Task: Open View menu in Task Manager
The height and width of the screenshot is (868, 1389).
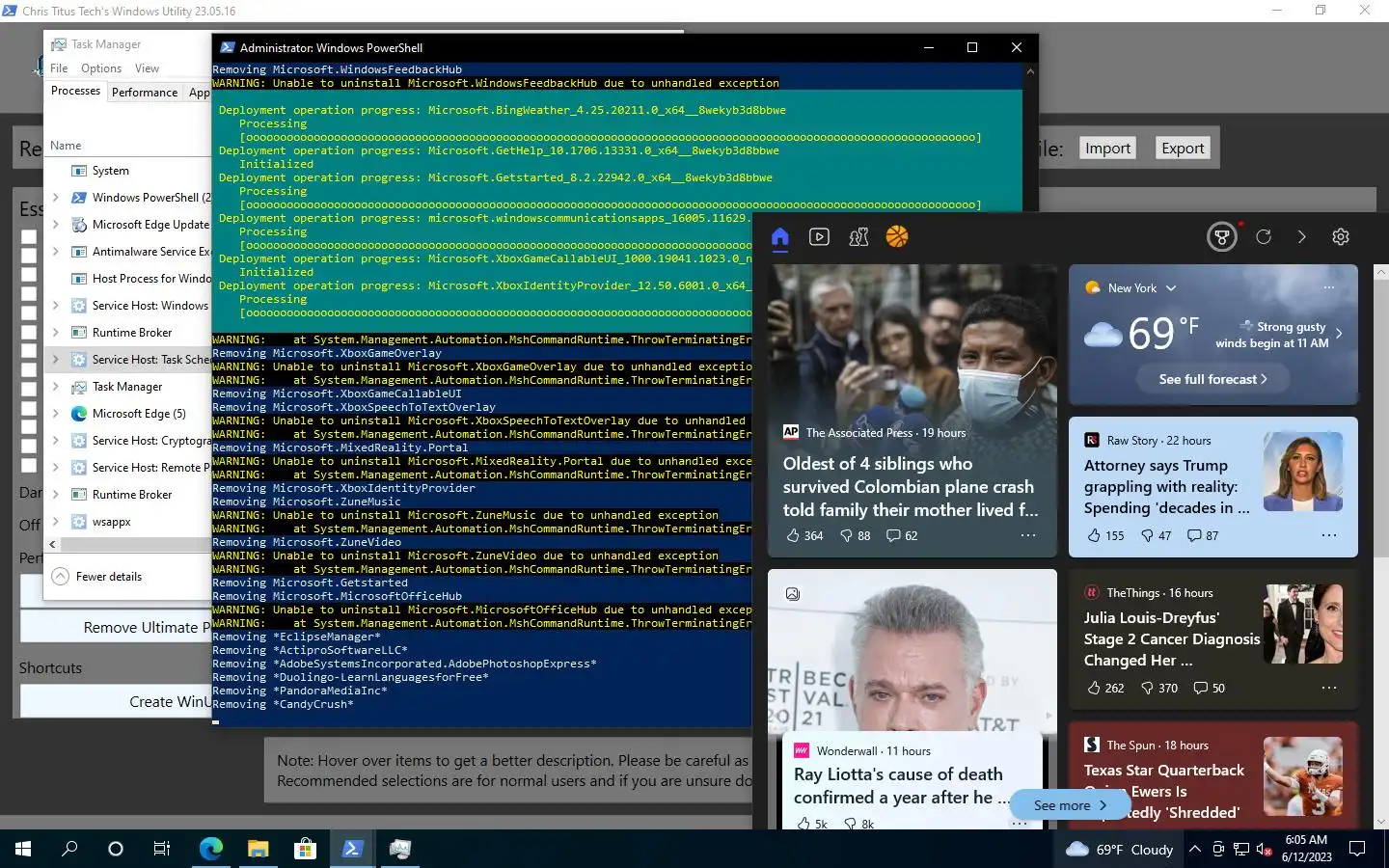Action: pyautogui.click(x=147, y=68)
